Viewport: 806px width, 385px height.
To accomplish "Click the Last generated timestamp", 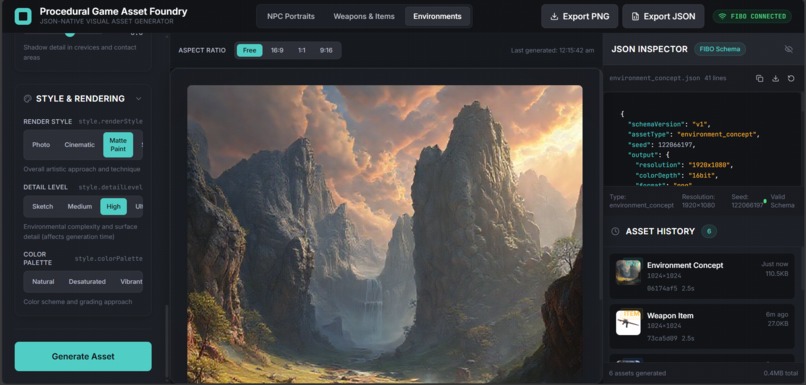I will tap(552, 50).
